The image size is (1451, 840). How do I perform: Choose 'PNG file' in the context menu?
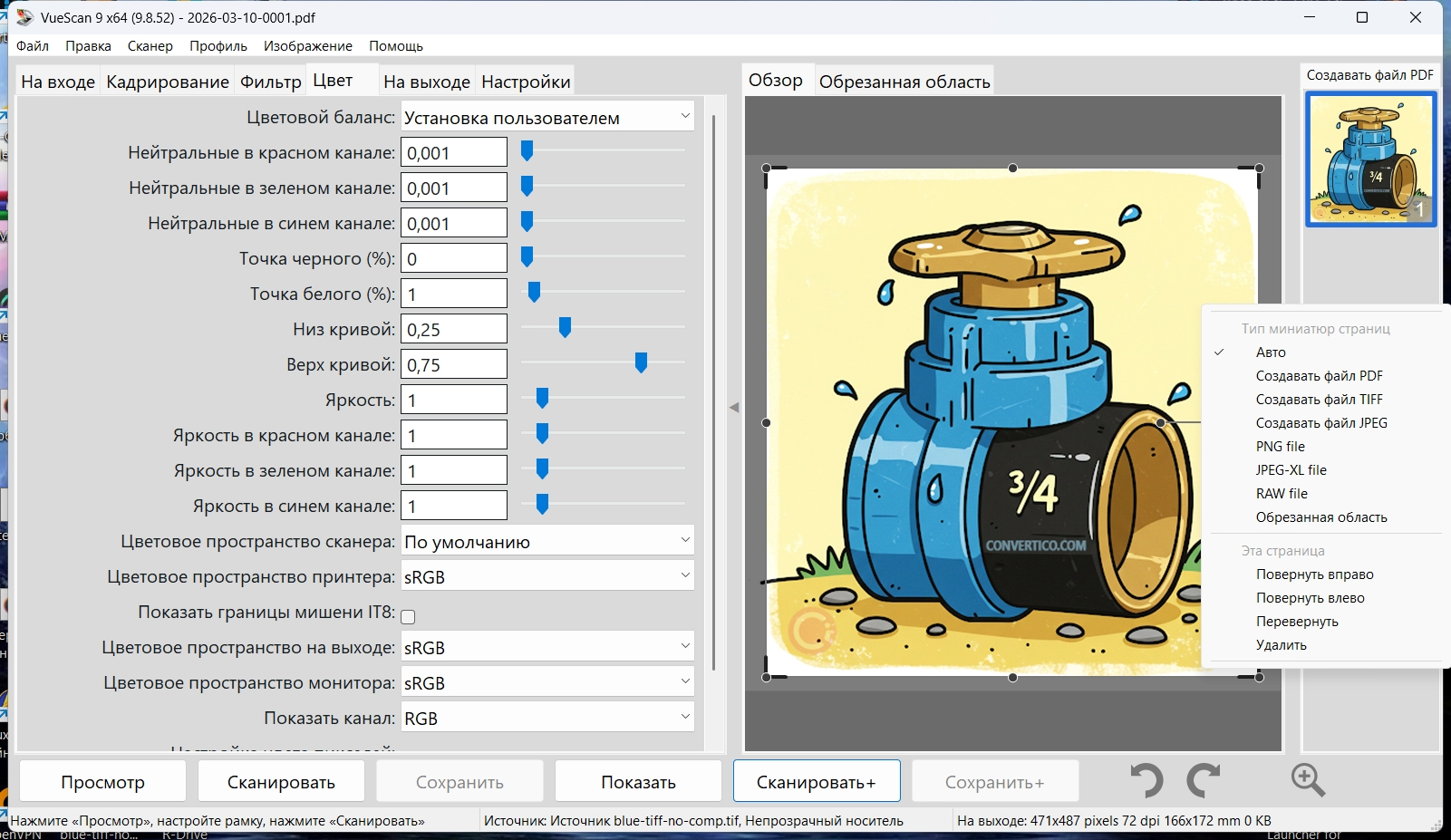(1280, 447)
